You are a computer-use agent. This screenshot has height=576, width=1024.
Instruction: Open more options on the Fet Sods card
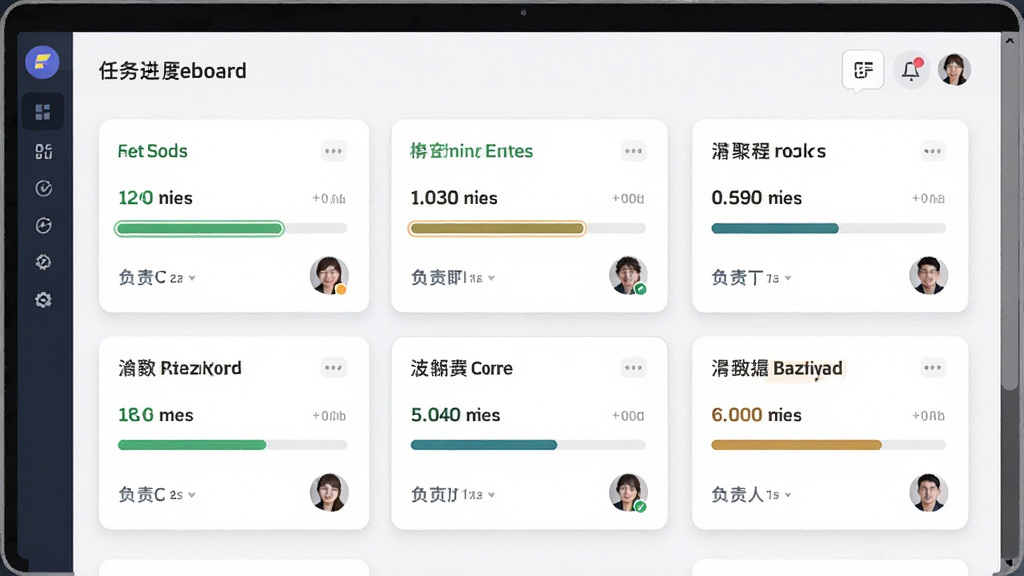click(334, 151)
